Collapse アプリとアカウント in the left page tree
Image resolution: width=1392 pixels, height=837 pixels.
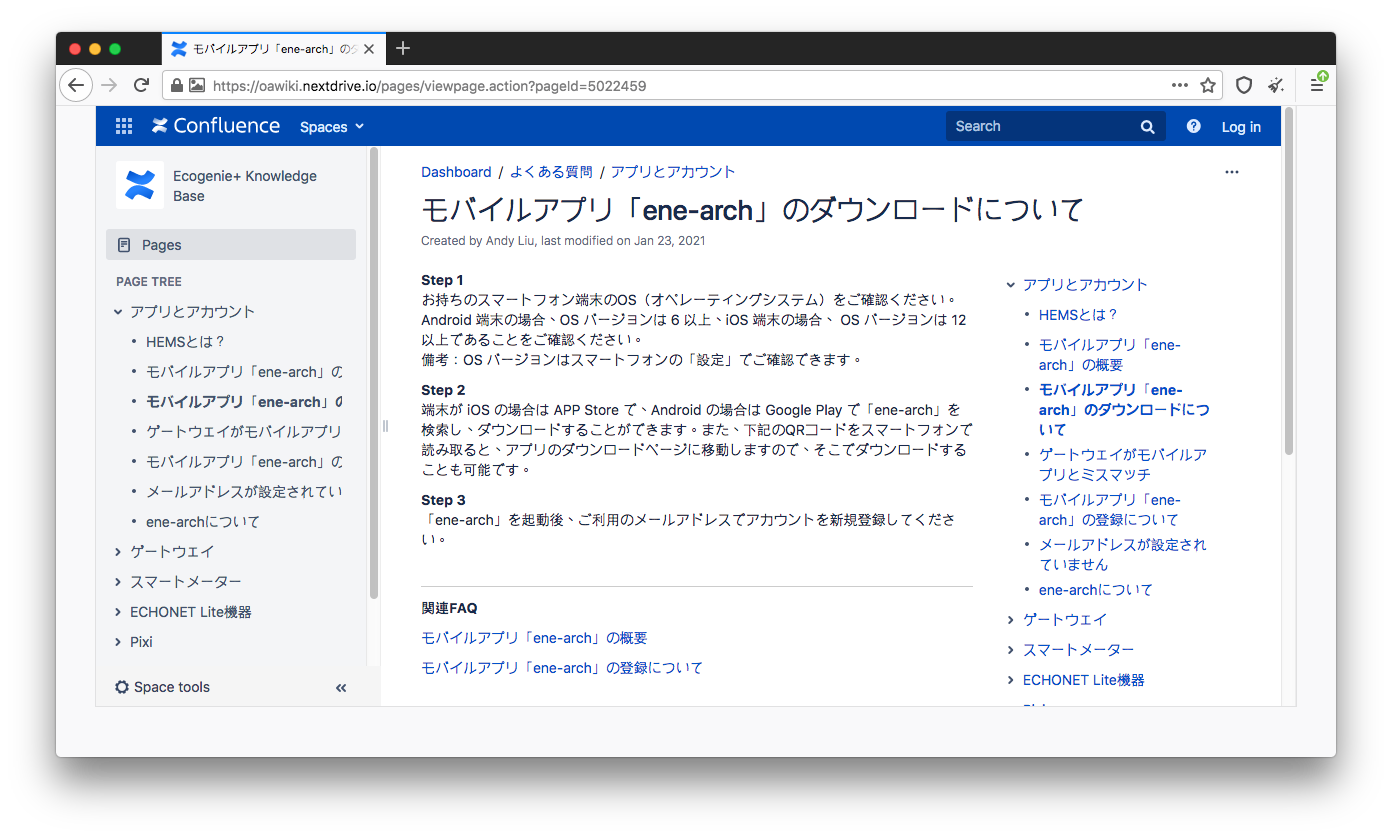pyautogui.click(x=118, y=312)
